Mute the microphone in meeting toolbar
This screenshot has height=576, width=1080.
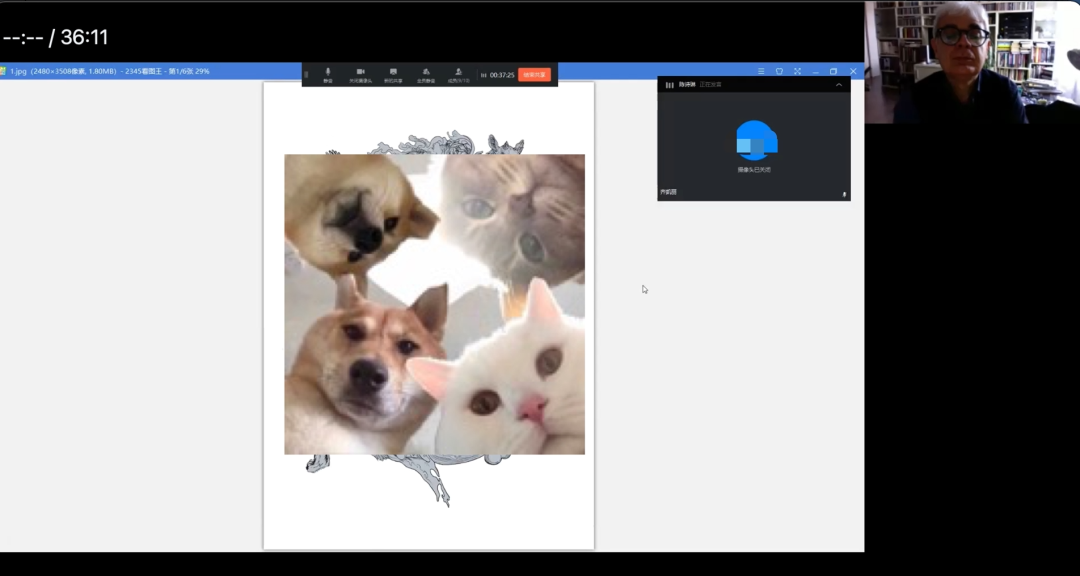pyautogui.click(x=328, y=74)
